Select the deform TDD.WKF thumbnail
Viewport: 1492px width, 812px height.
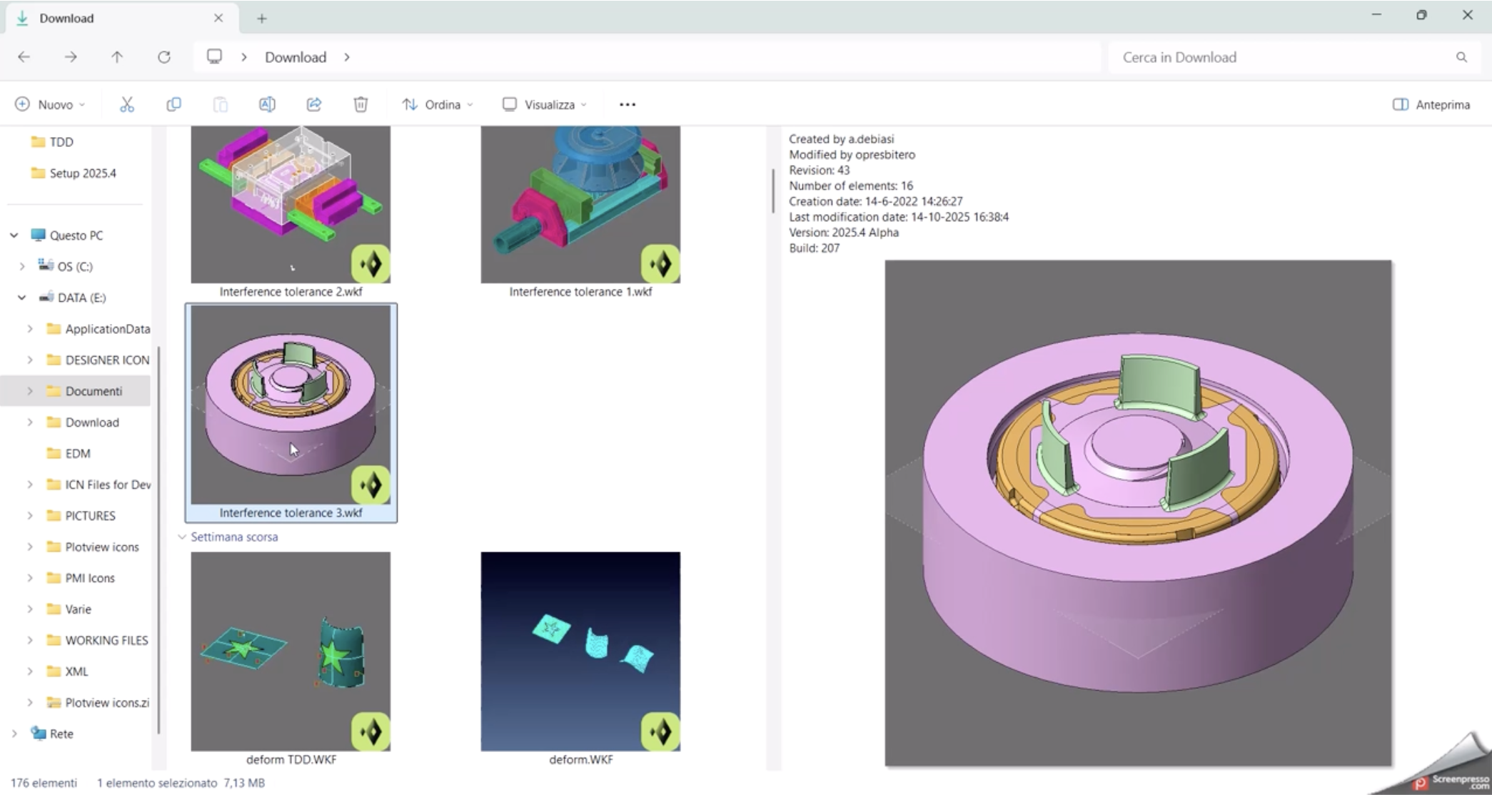[x=291, y=651]
